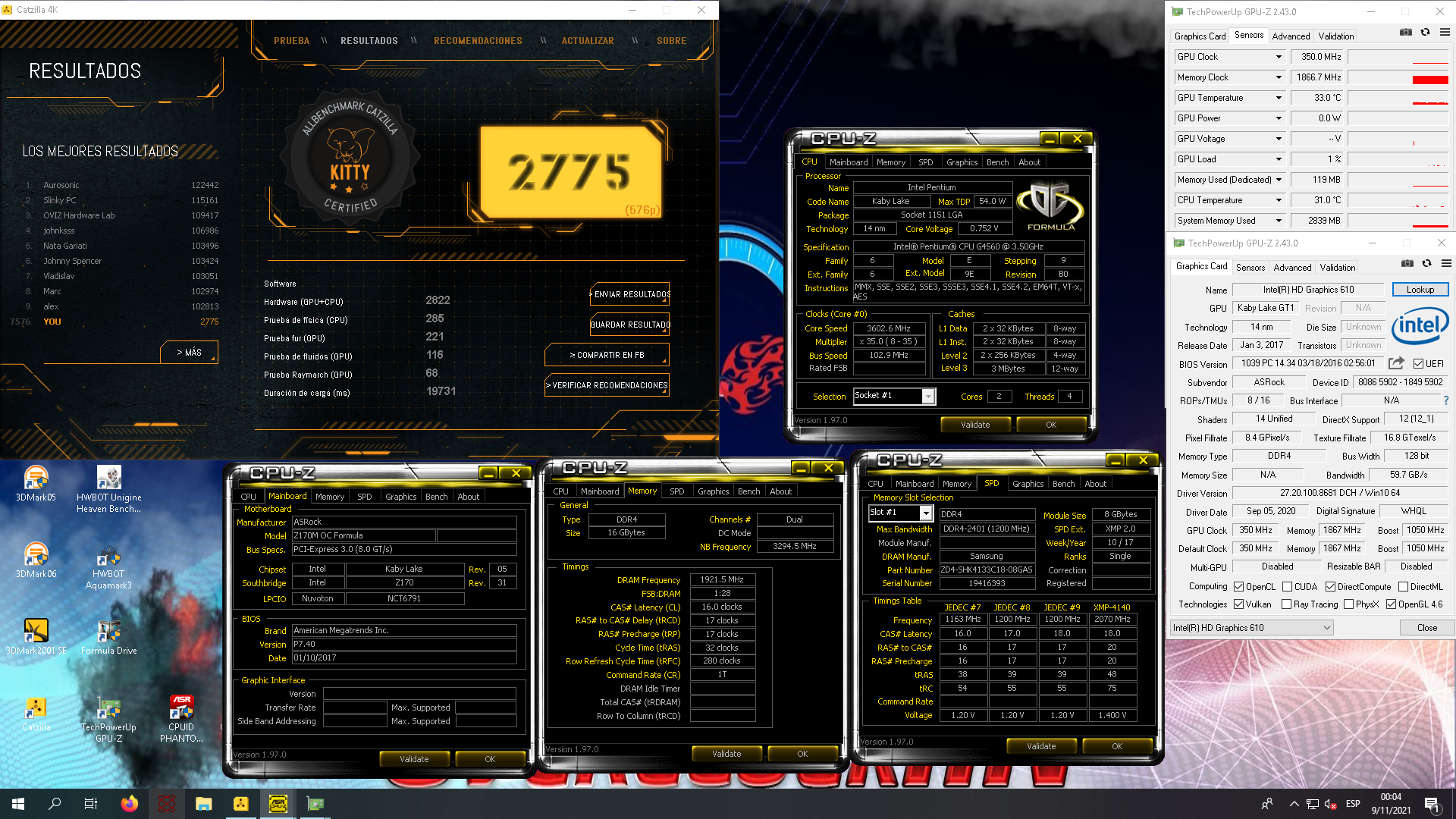Image resolution: width=1456 pixels, height=819 pixels.
Task: Click the Name field showing Intel(R) HD Graphics 610
Action: tap(1309, 290)
